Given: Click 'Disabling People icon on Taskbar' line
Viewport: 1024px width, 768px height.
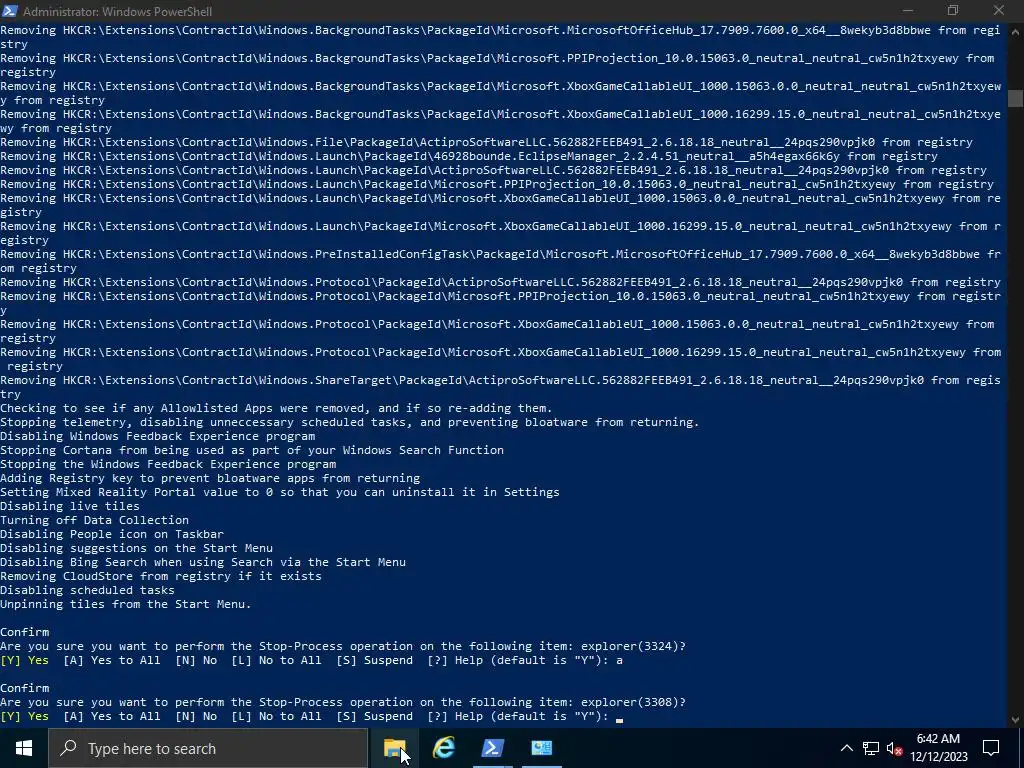Looking at the screenshot, I should [x=112, y=534].
